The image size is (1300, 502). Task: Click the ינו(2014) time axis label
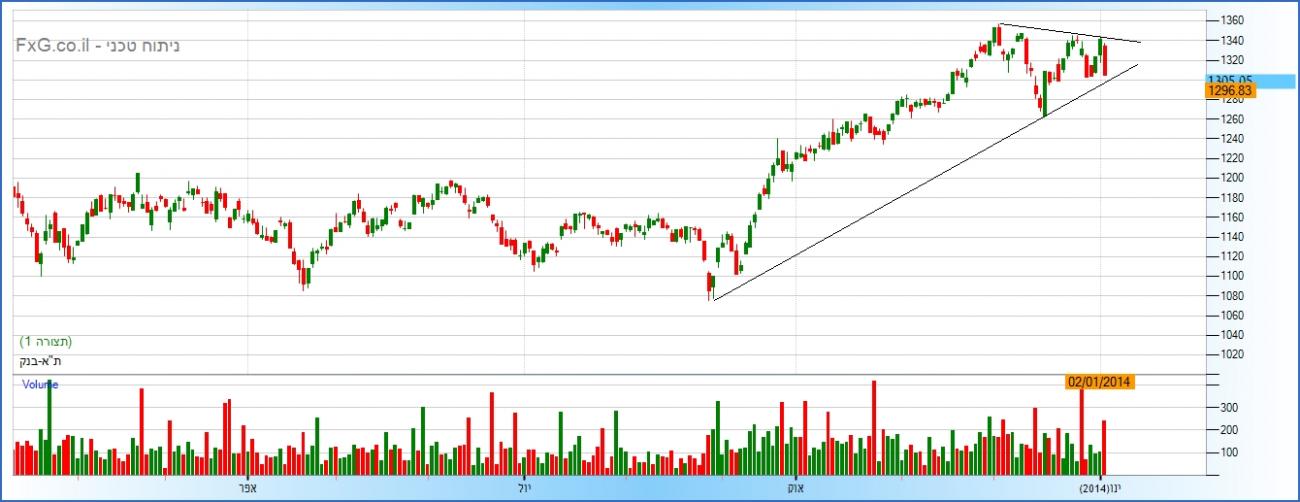click(x=1101, y=488)
